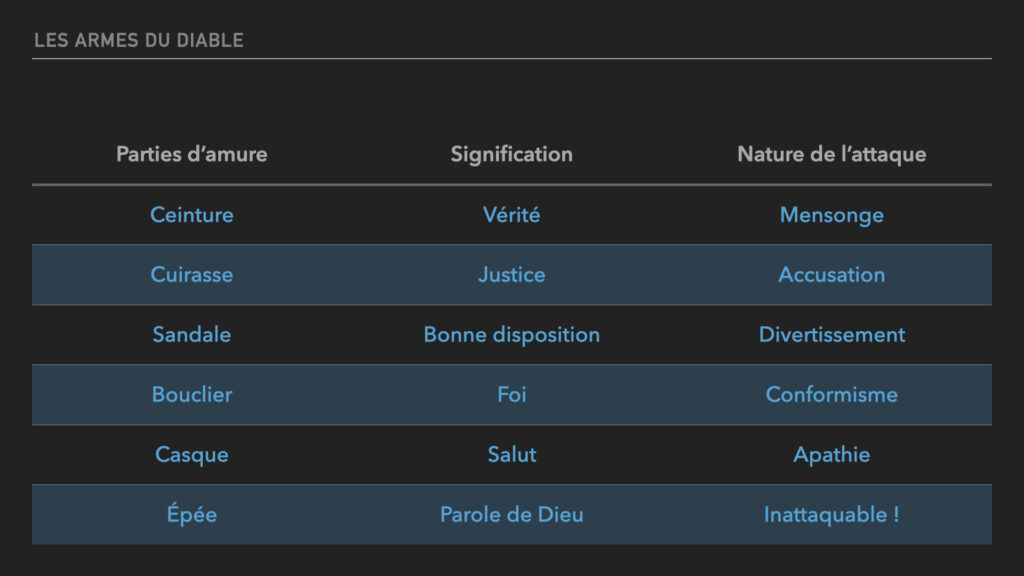Click the "Ceinture" table cell
Viewport: 1024px width, 576px height.
[192, 214]
